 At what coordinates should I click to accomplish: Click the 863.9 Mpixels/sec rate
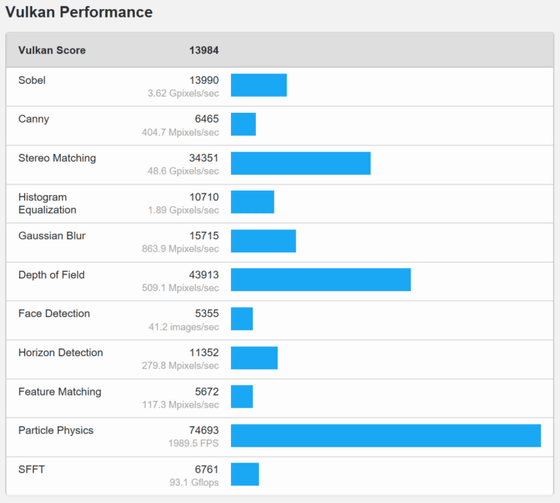180,249
